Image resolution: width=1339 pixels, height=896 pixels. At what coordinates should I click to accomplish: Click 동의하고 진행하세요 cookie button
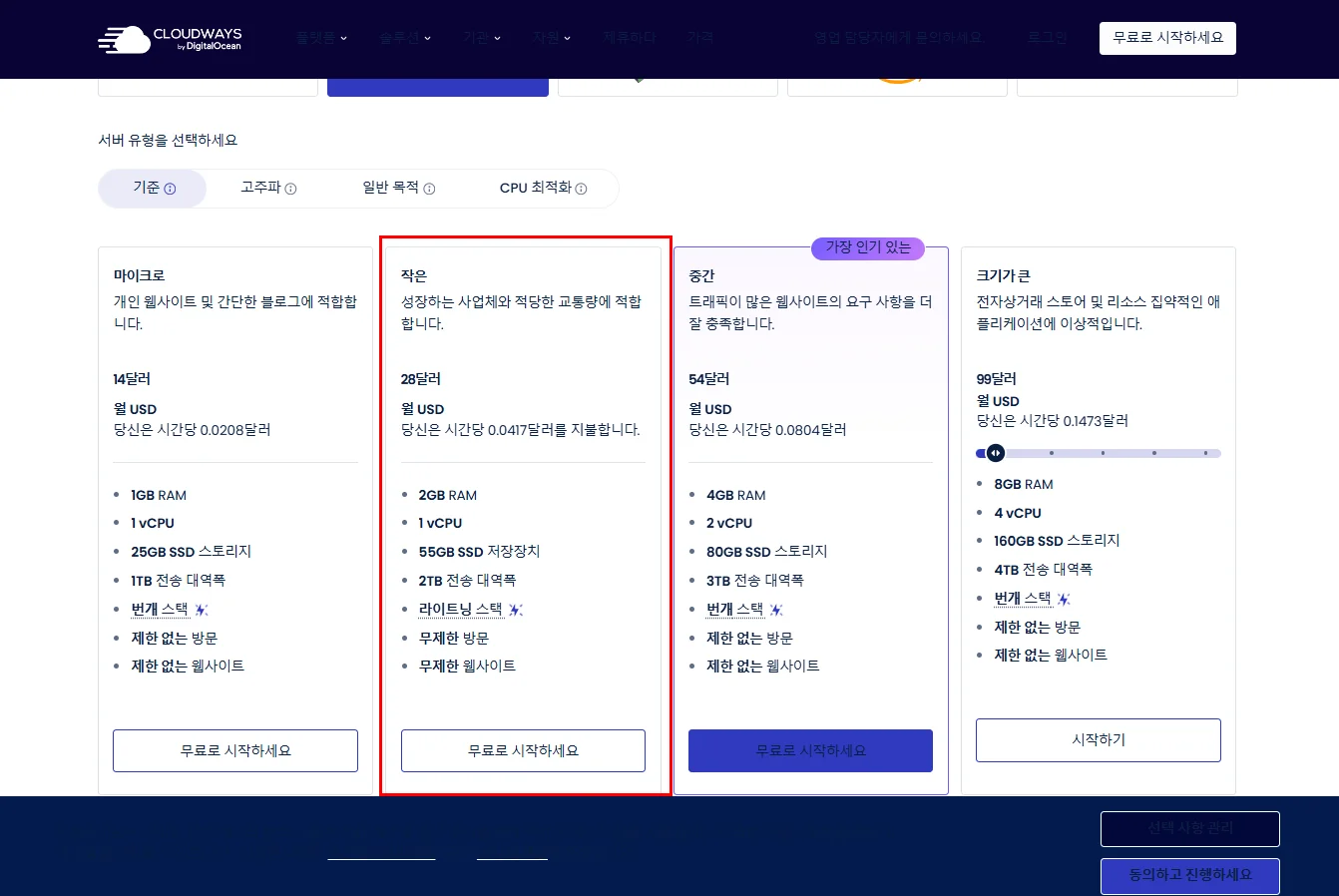pyautogui.click(x=1190, y=875)
